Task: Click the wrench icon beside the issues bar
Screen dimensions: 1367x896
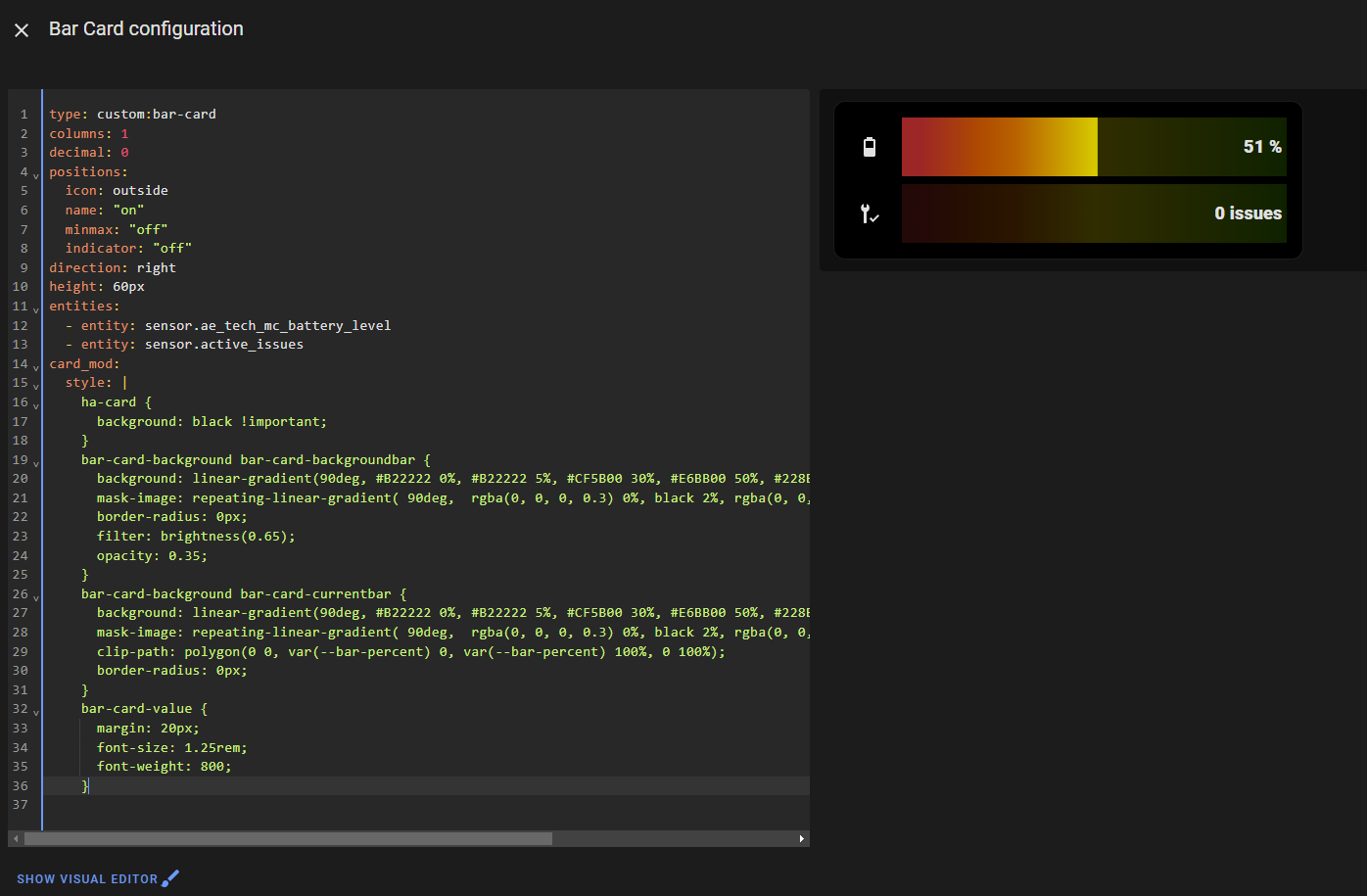Action: click(x=869, y=213)
